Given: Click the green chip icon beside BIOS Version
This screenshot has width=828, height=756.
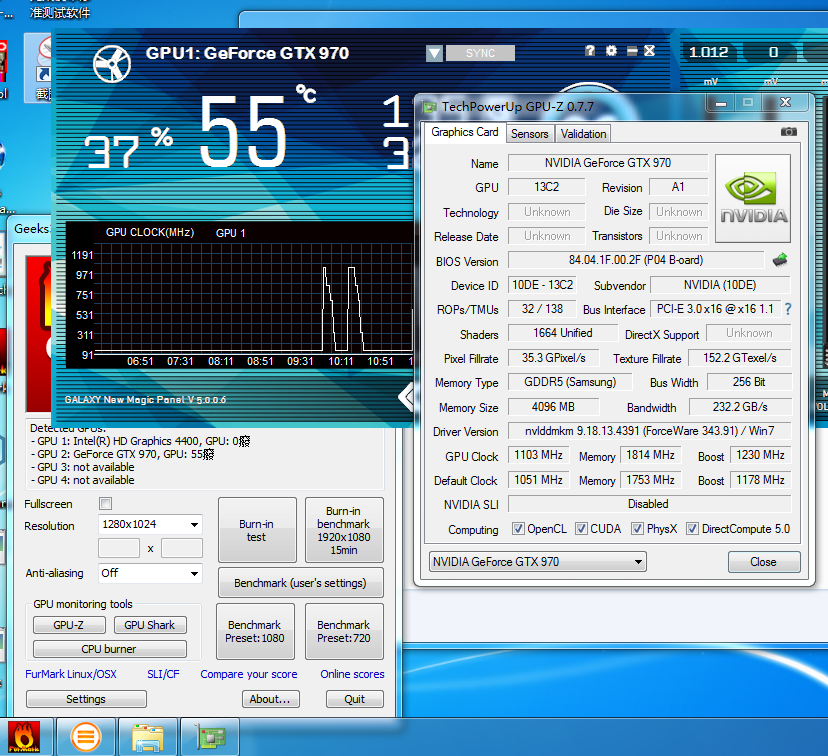Looking at the screenshot, I should coord(778,259).
